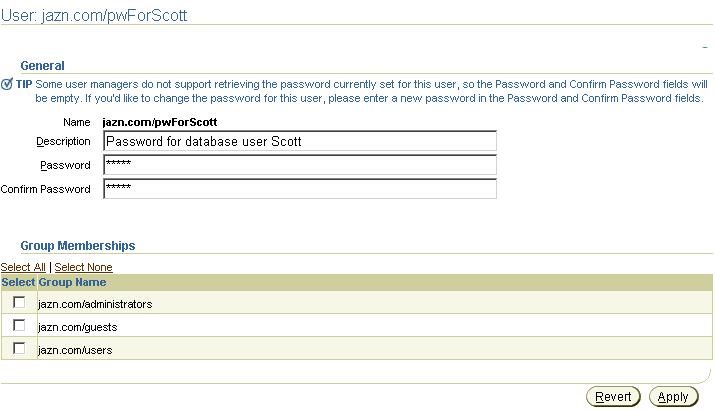Tick the jazn.com/guests group checkbox
The width and height of the screenshot is (715, 412).
(x=19, y=325)
